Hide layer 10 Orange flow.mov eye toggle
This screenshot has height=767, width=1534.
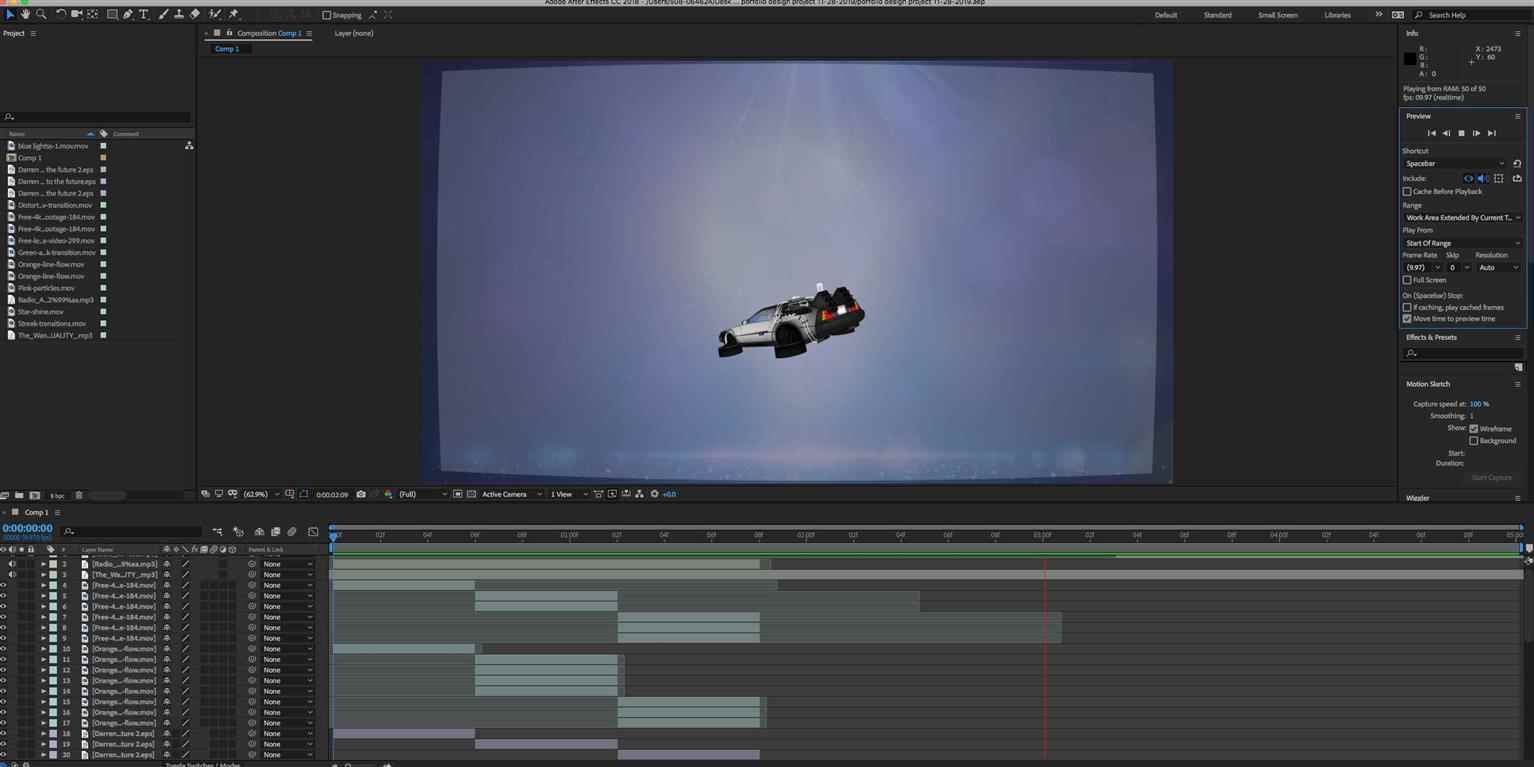click(x=3, y=649)
